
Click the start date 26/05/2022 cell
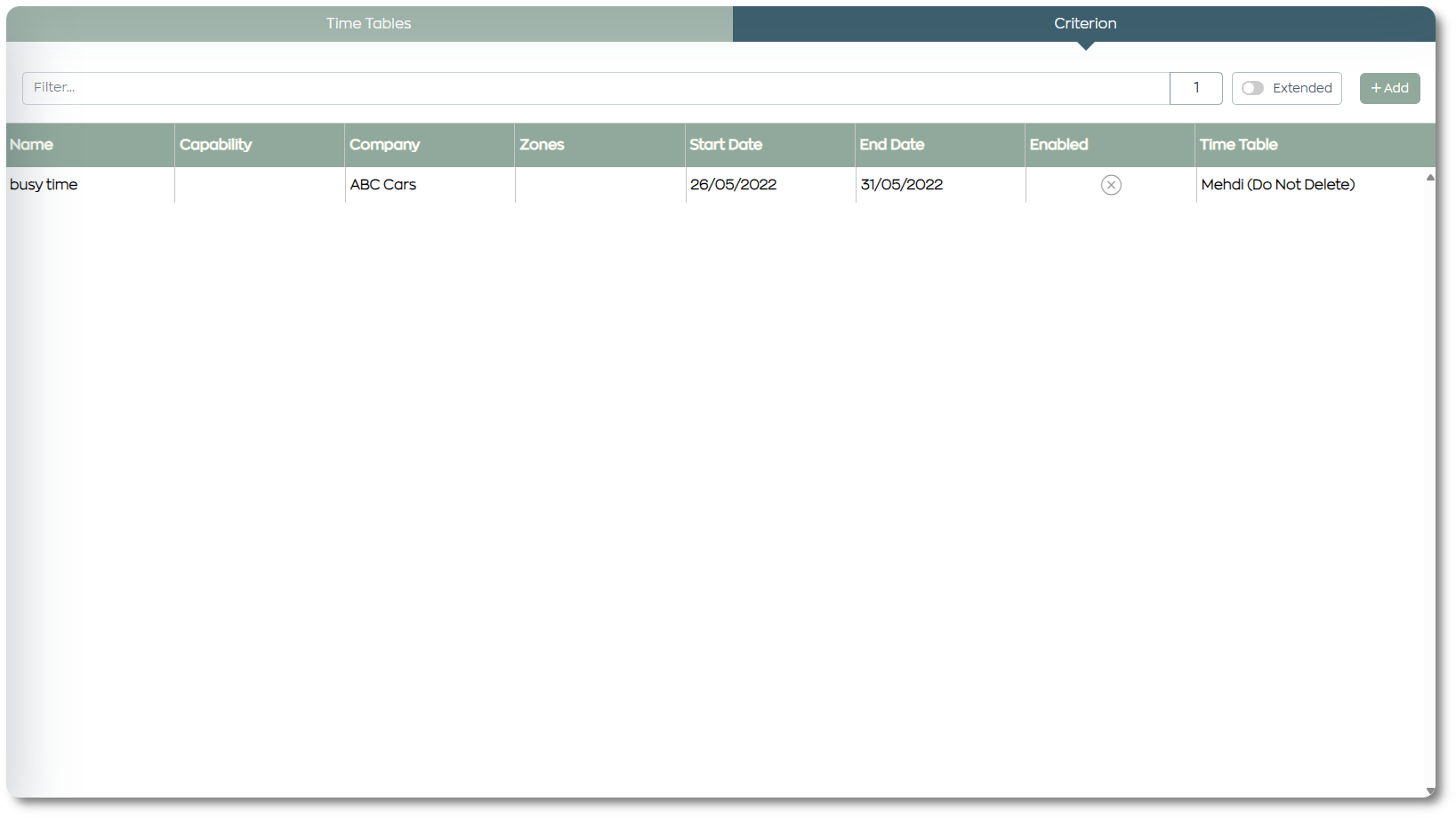(770, 185)
